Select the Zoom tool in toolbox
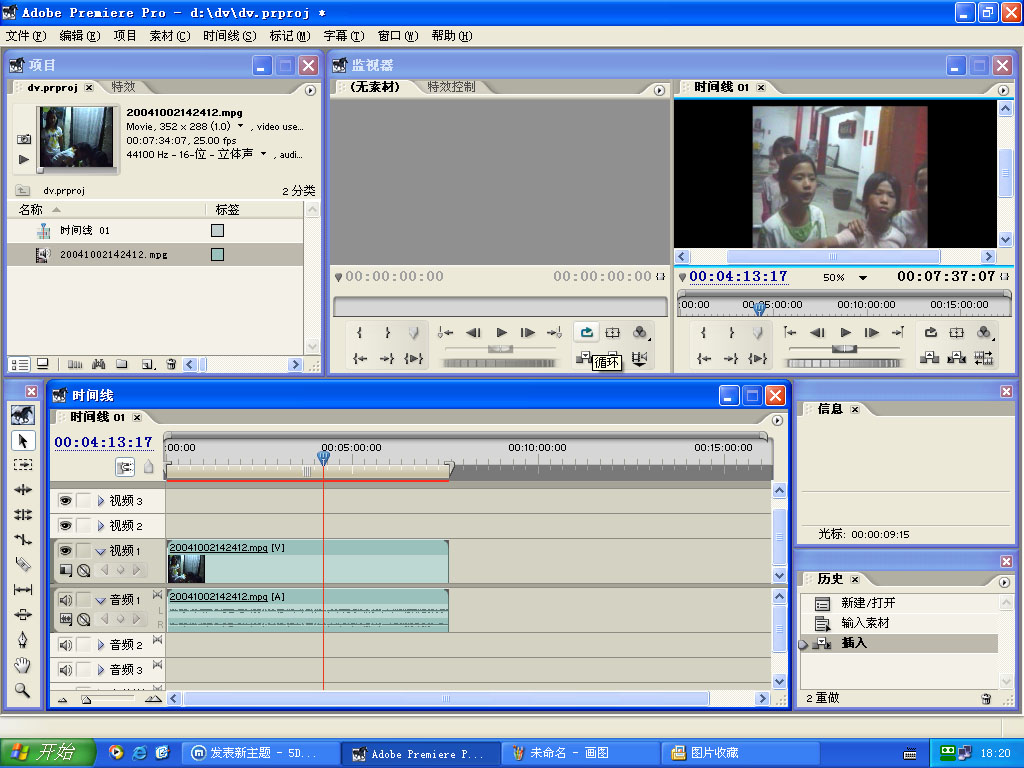 click(x=23, y=690)
